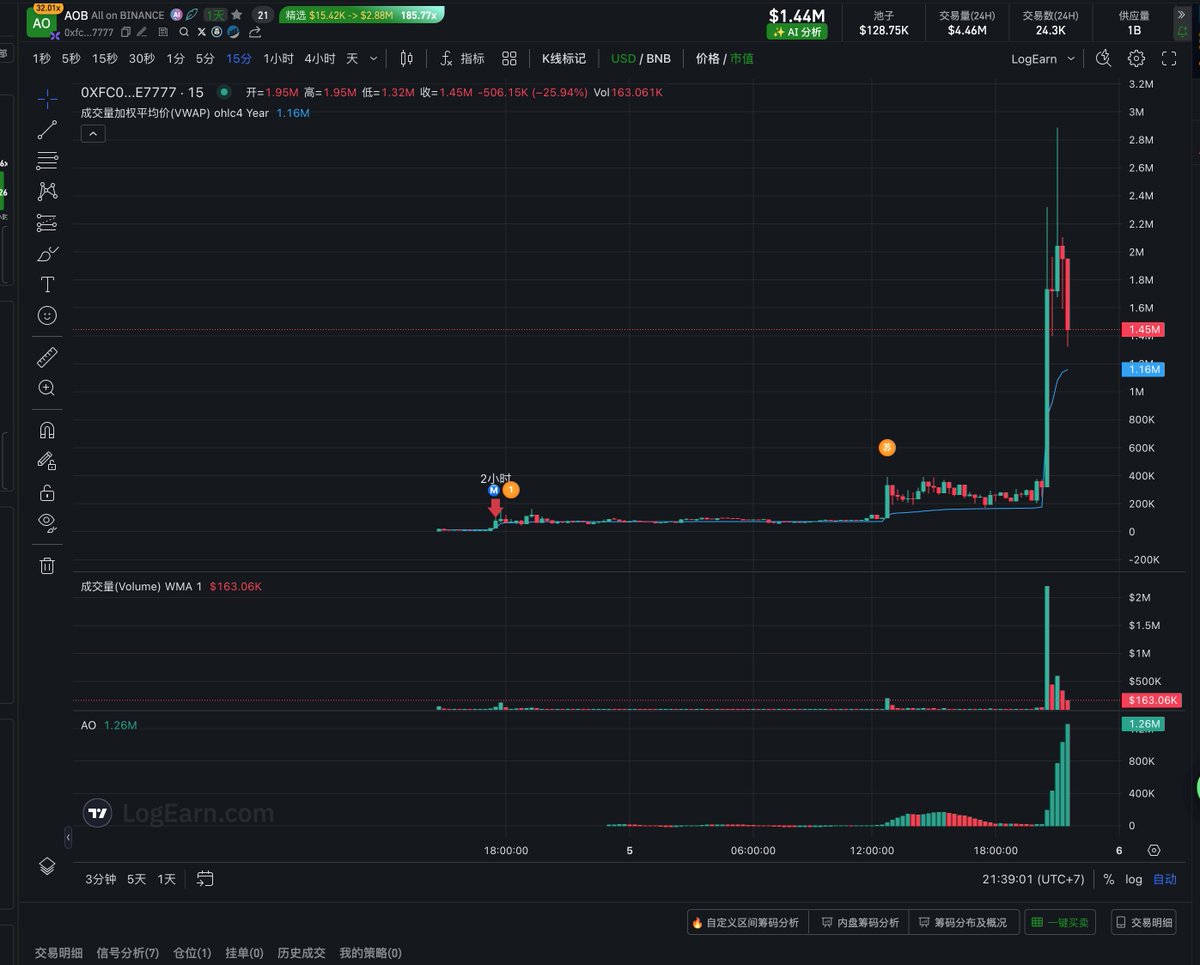
Task: Click the AI 分析 button
Action: pos(797,32)
